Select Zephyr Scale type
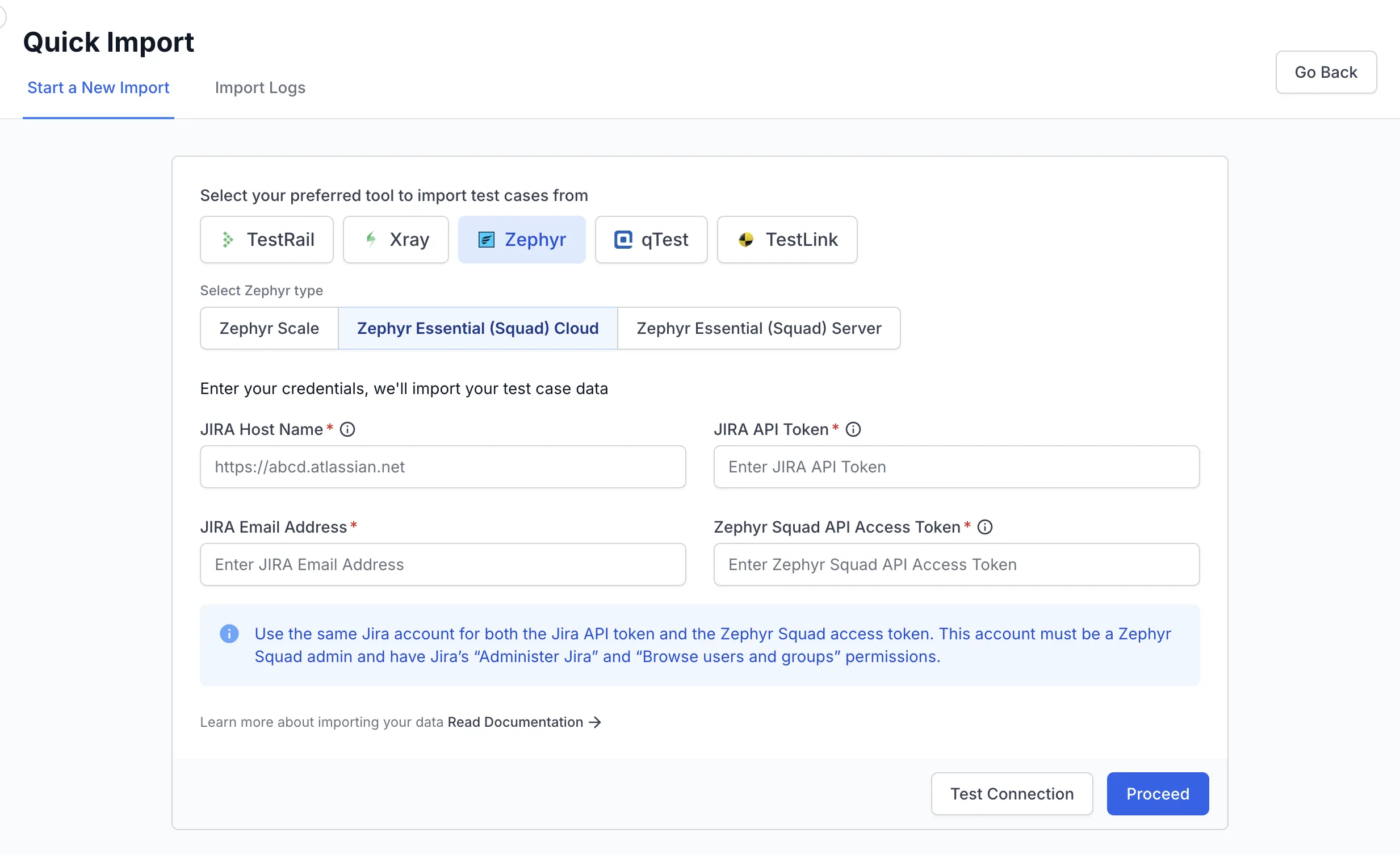This screenshot has height=854, width=1400. [269, 328]
